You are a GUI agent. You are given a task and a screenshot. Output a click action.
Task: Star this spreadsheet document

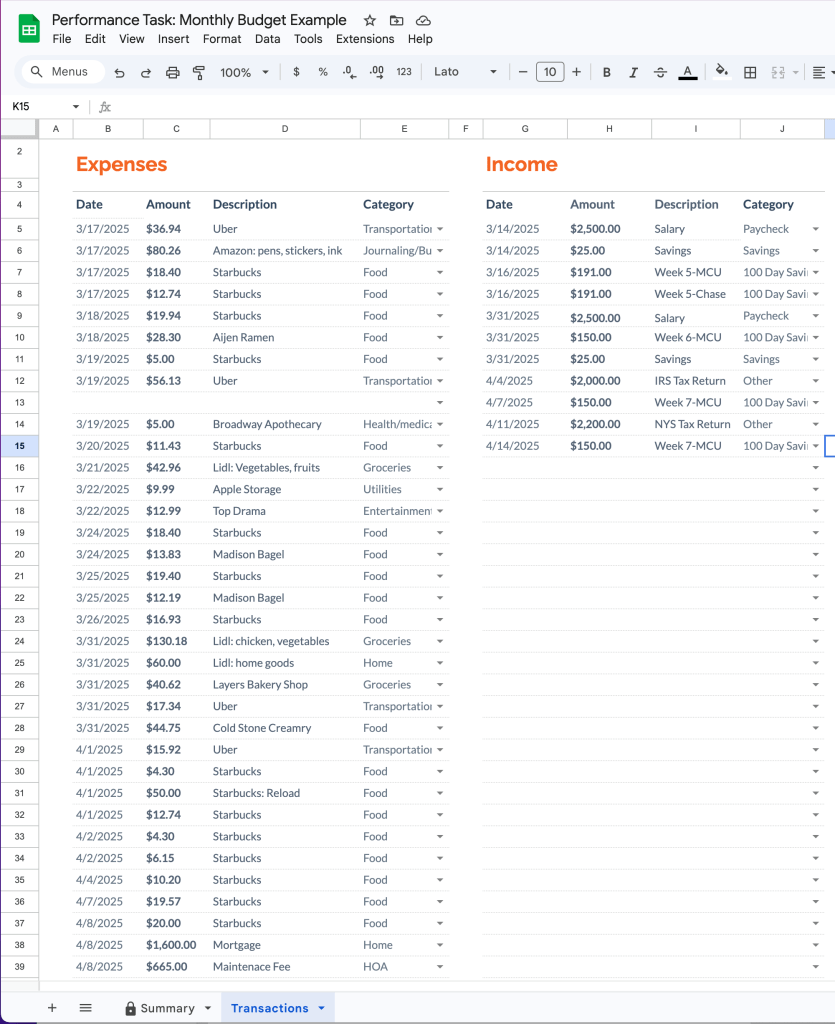pyautogui.click(x=370, y=20)
